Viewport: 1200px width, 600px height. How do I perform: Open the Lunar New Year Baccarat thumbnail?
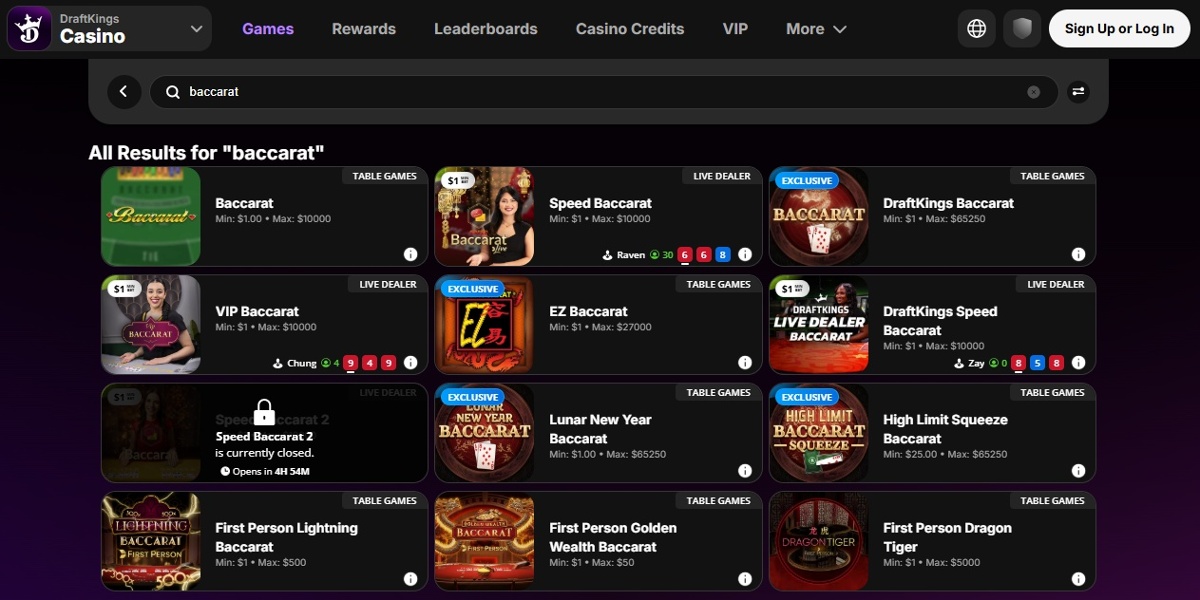pyautogui.click(x=485, y=433)
